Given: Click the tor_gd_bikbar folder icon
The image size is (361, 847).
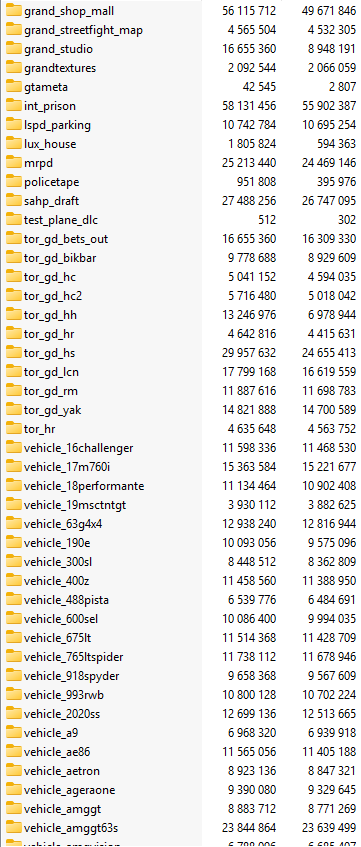Looking at the screenshot, I should point(14,258).
